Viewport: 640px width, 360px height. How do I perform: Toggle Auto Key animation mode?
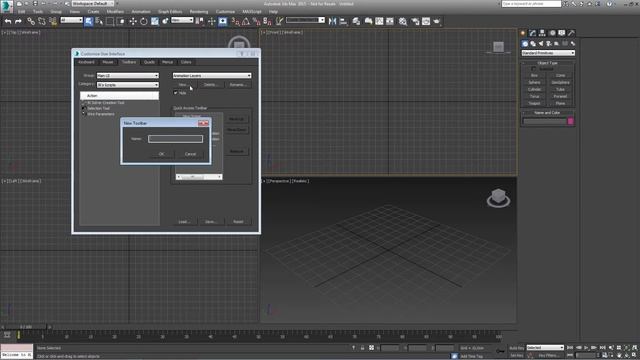coord(517,348)
